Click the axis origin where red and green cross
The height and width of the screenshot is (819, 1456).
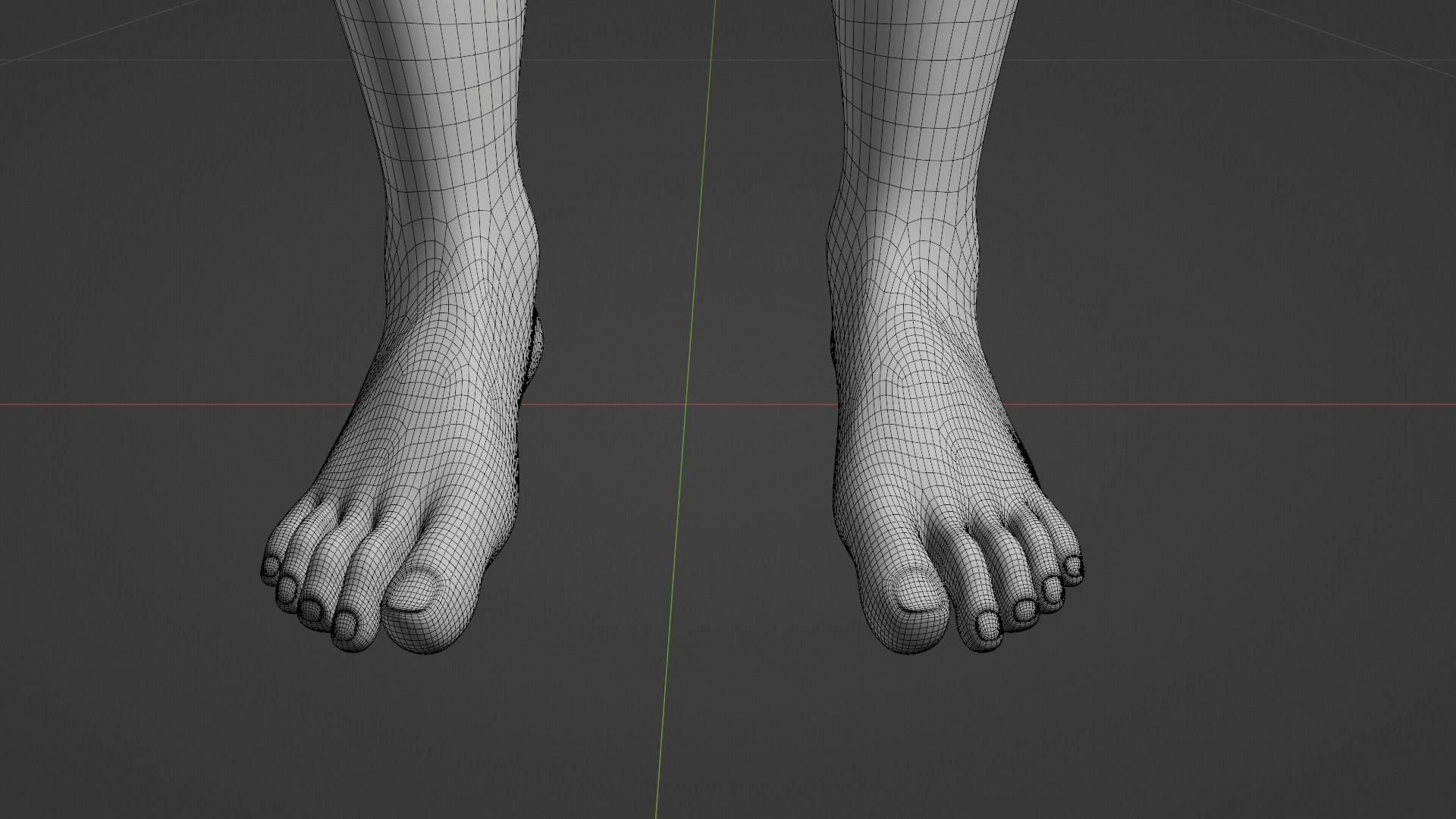pos(686,403)
